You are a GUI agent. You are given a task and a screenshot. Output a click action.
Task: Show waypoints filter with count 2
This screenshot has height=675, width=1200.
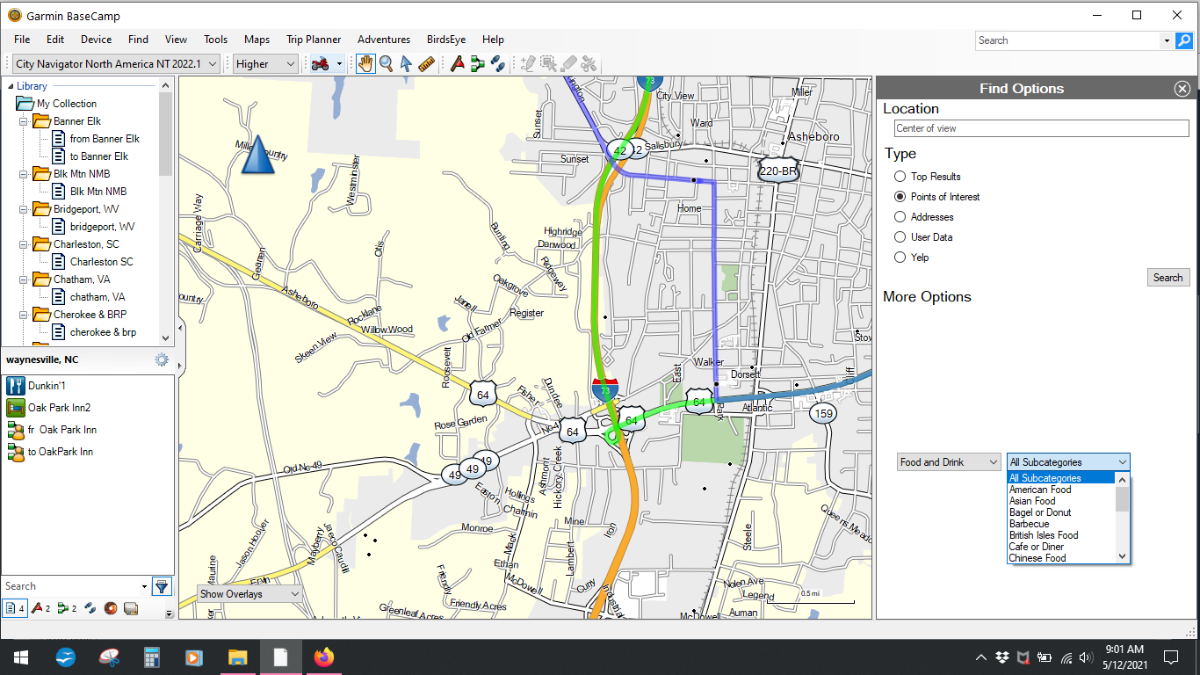click(40, 607)
